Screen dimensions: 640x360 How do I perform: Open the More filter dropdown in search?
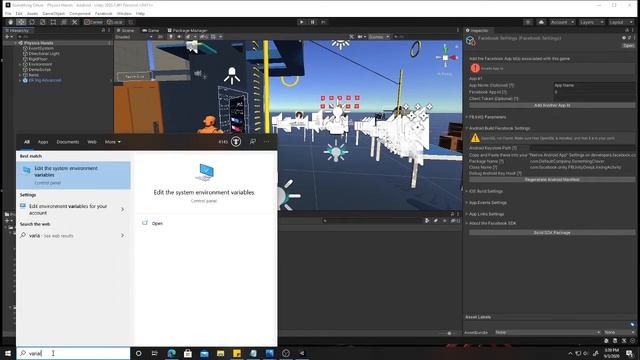point(112,142)
